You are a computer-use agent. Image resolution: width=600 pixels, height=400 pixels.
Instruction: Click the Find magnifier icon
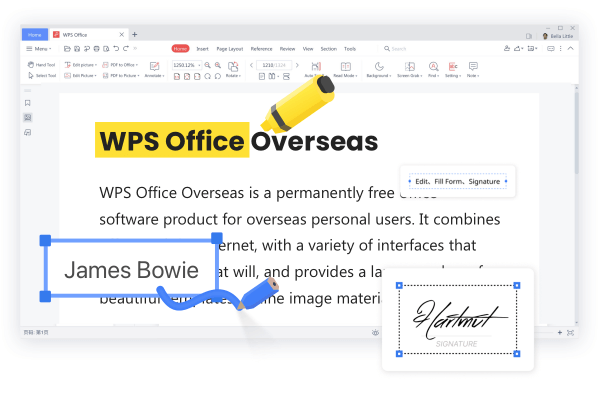click(x=433, y=67)
